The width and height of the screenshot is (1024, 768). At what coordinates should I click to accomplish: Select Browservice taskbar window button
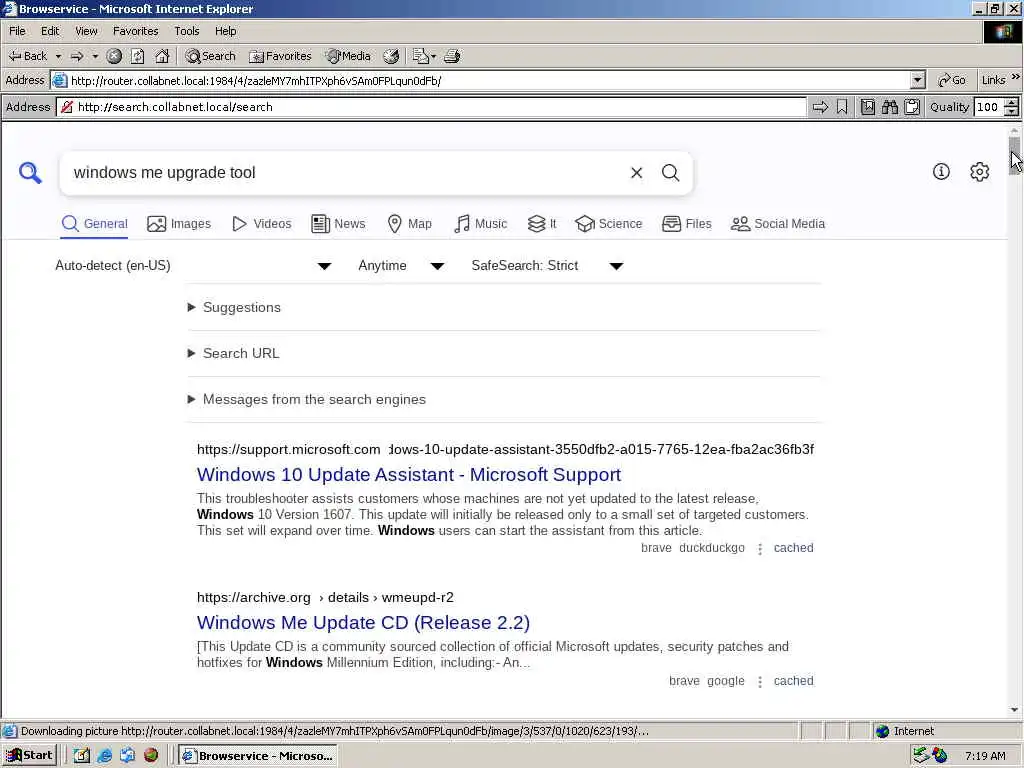click(258, 756)
